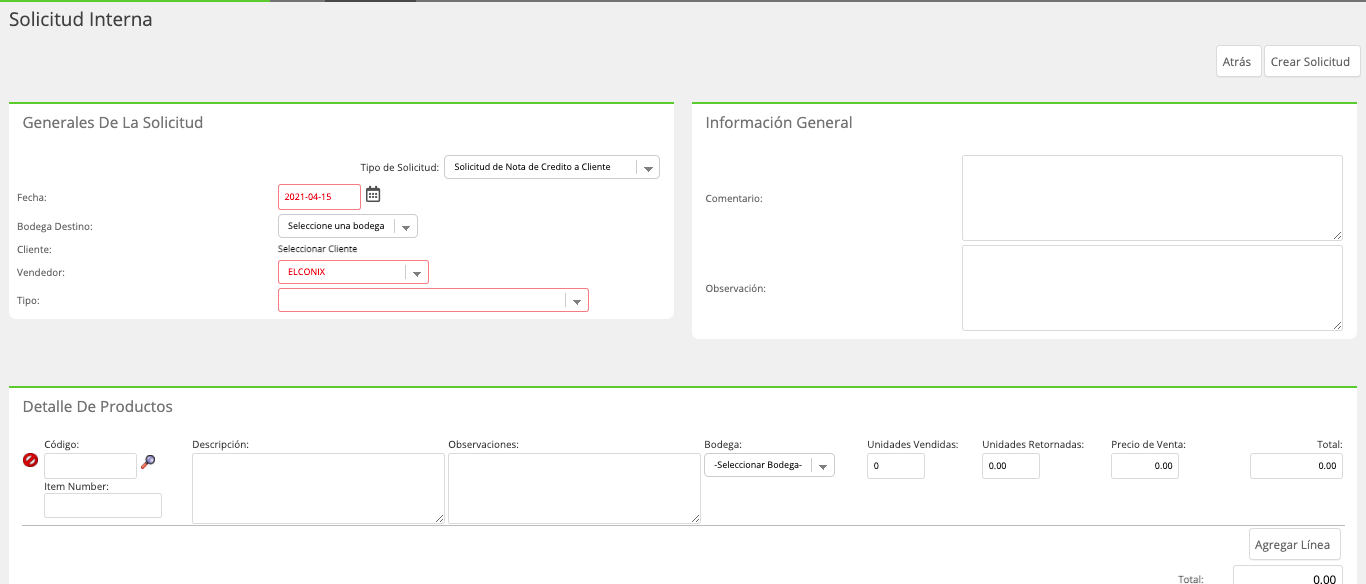Open the calendar date picker icon

pos(373,194)
